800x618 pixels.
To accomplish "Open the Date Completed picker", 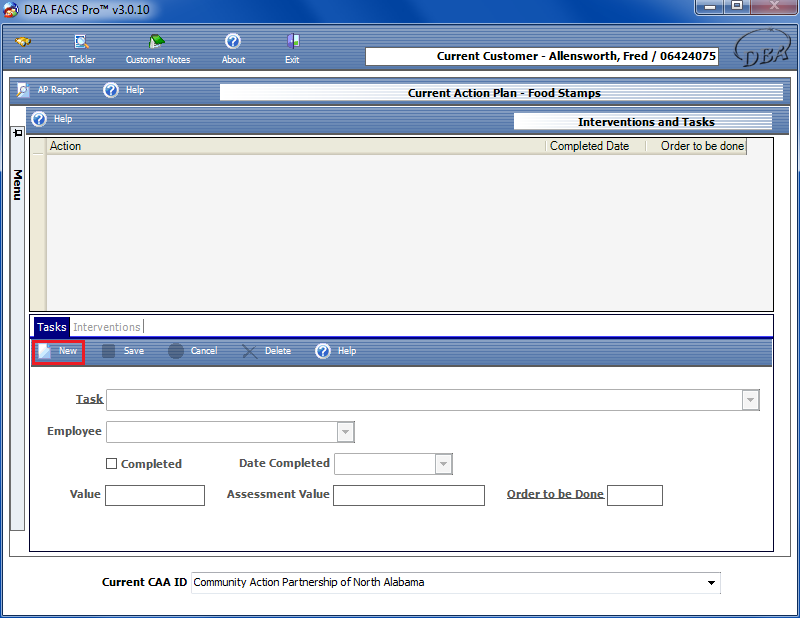I will coord(443,464).
